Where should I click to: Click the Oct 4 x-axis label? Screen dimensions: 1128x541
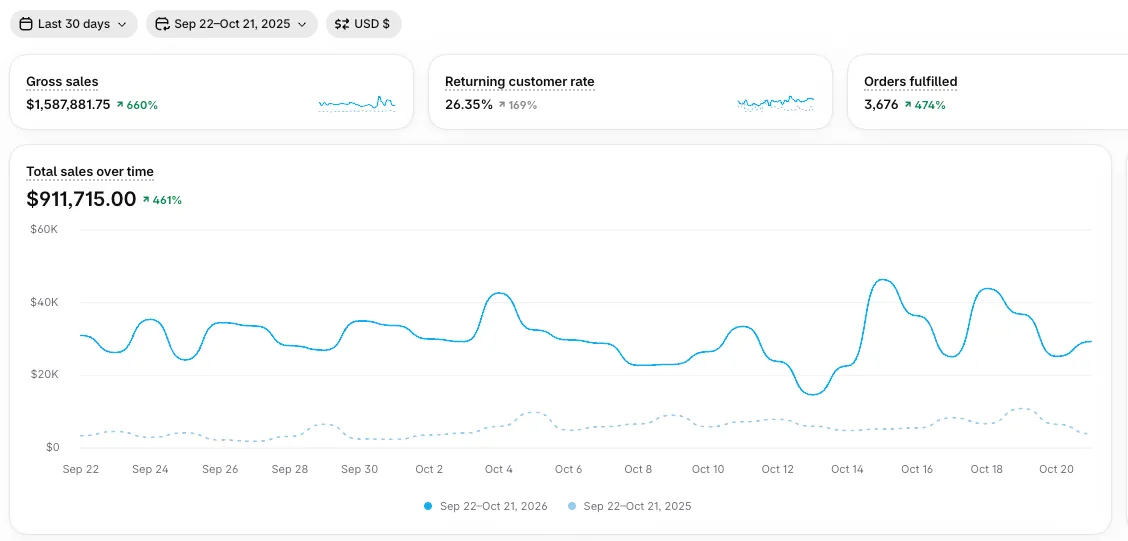click(x=499, y=469)
